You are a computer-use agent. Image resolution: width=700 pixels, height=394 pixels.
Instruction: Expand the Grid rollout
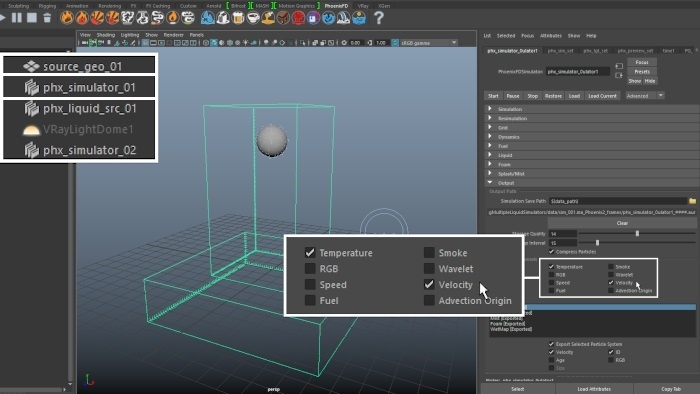click(x=592, y=128)
